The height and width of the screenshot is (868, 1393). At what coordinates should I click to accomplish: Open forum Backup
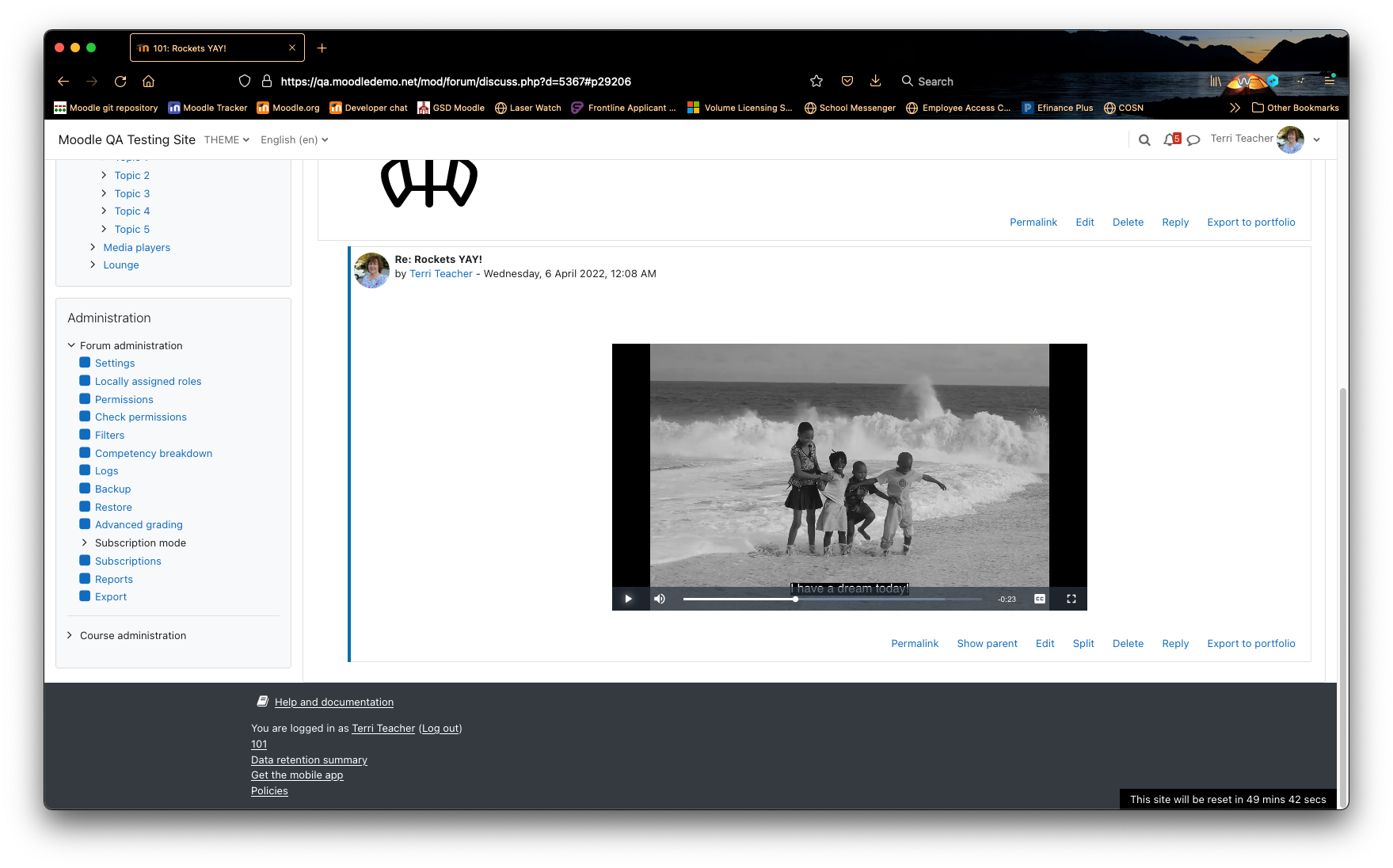pyautogui.click(x=112, y=489)
